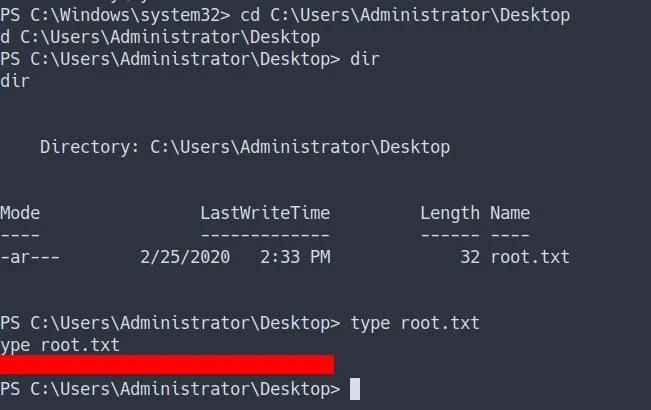Click the dashes under the Name header
Image resolution: width=651 pixels, height=410 pixels.
click(x=510, y=235)
